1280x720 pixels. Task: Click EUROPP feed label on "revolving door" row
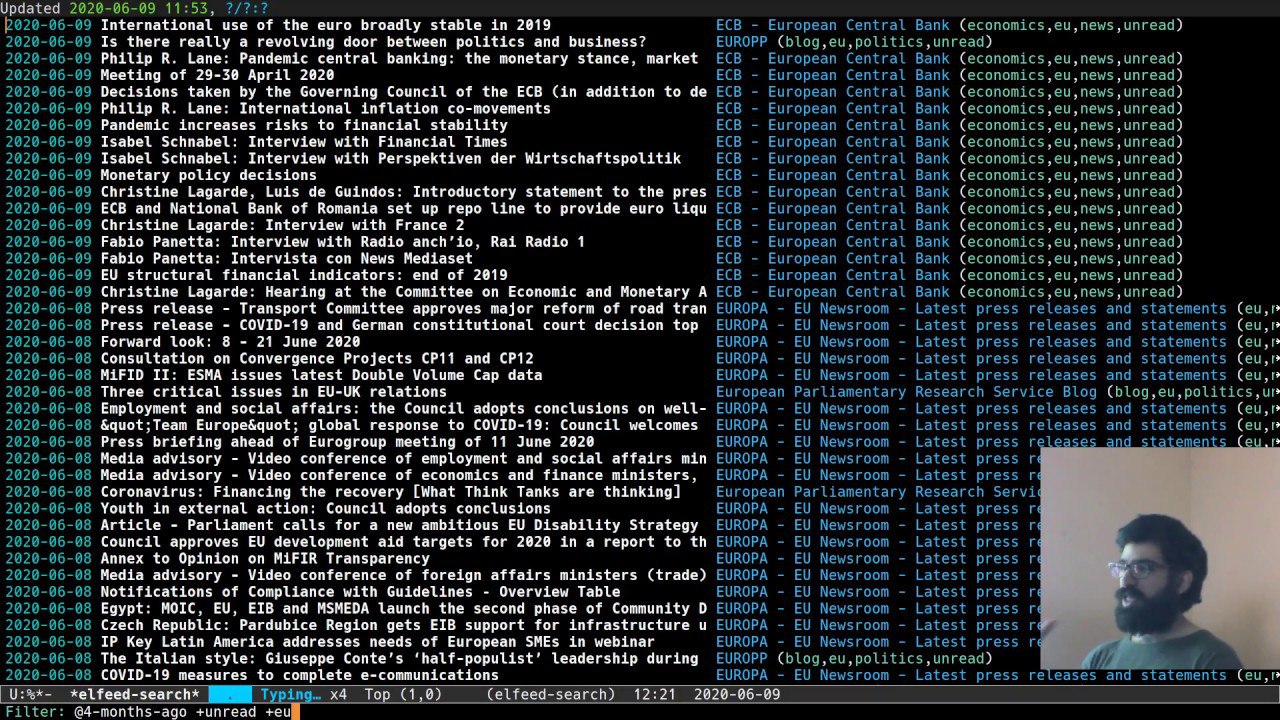point(742,42)
